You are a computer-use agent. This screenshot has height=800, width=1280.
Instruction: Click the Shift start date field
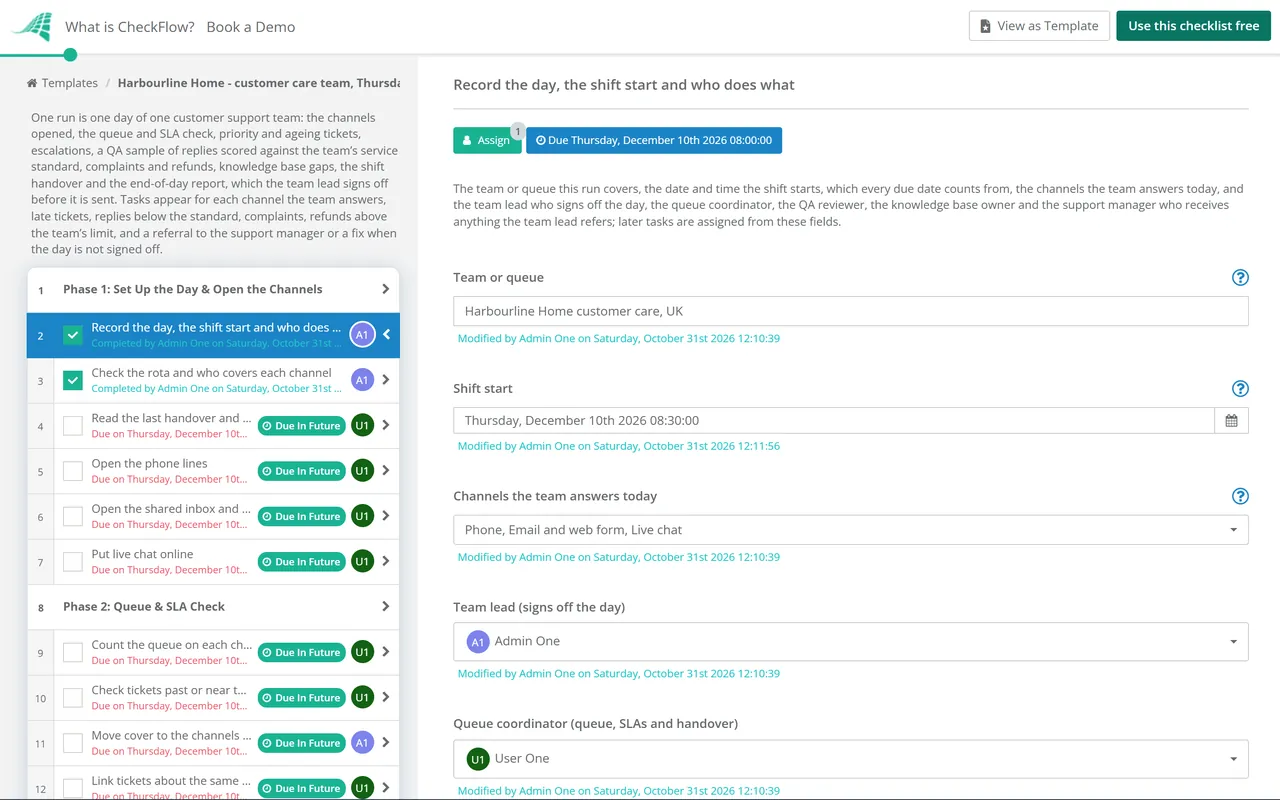(833, 420)
